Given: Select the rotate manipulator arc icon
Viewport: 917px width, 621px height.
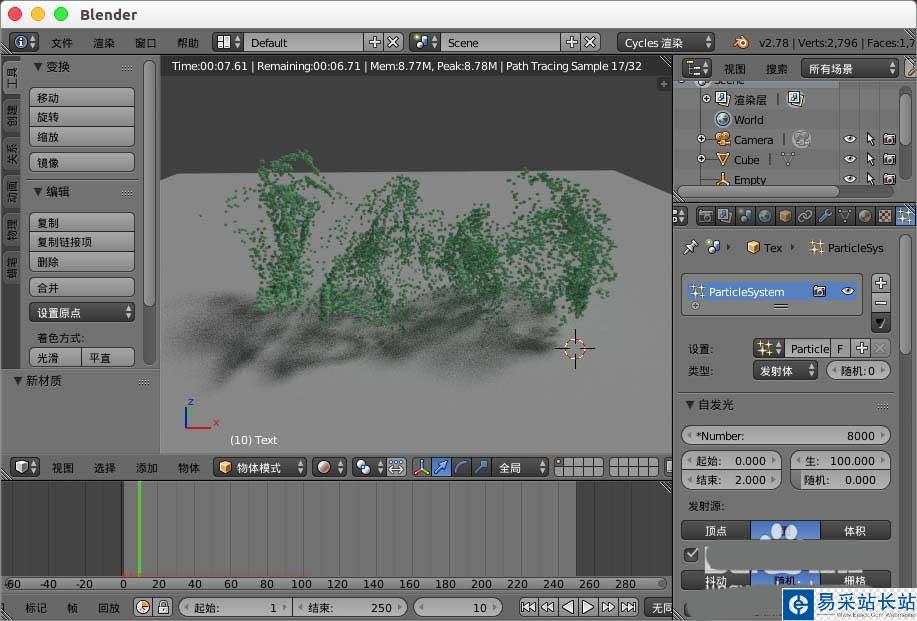Looking at the screenshot, I should click(461, 467).
